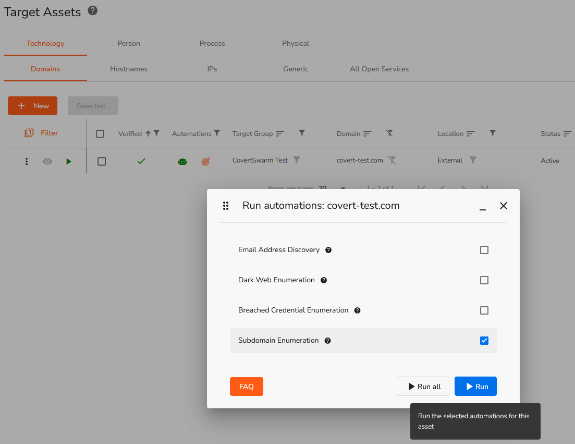Open the Filter panel button
Viewport: 575px width, 444px height.
pyautogui.click(x=41, y=133)
